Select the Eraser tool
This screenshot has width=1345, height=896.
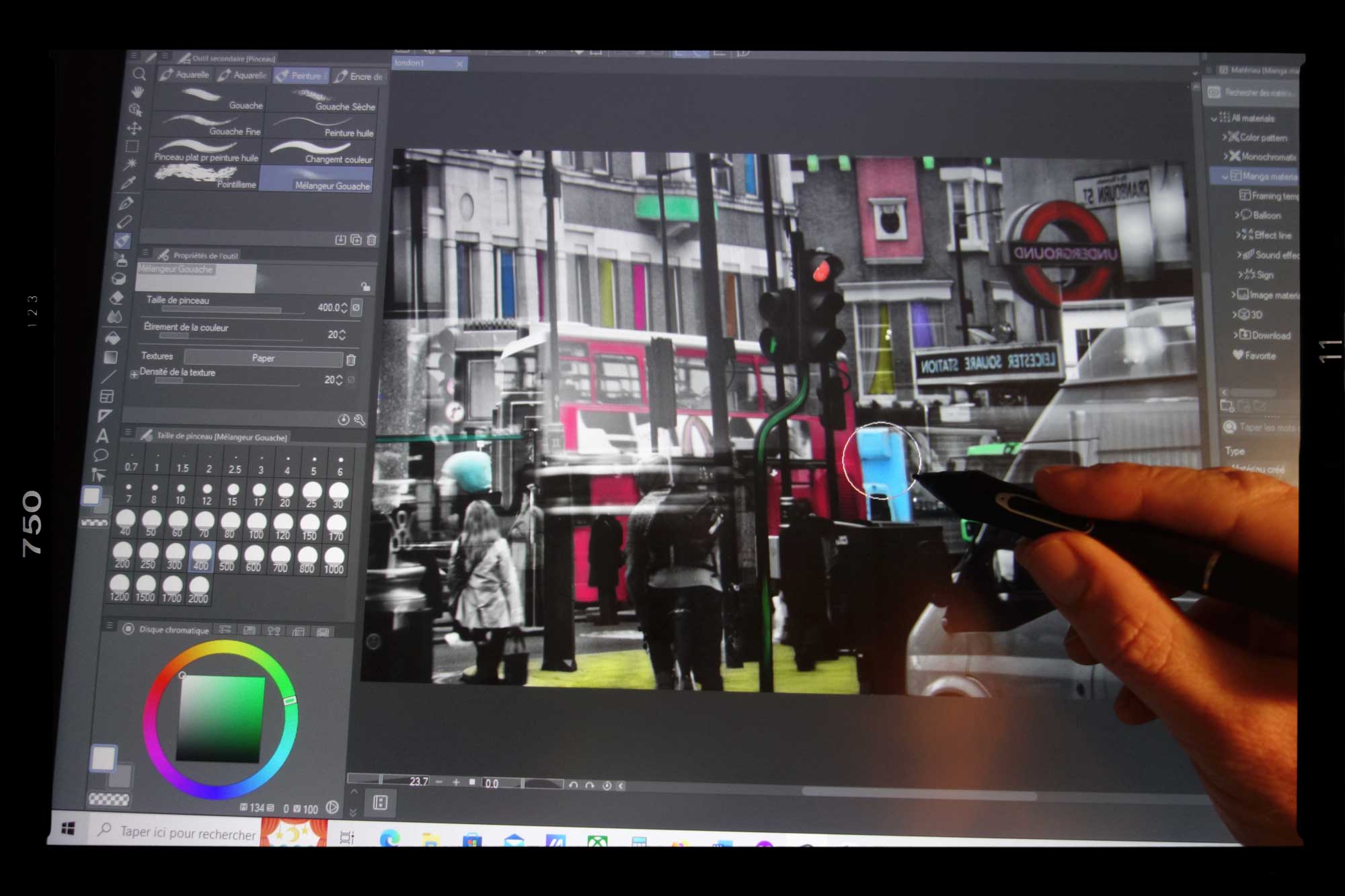click(117, 298)
